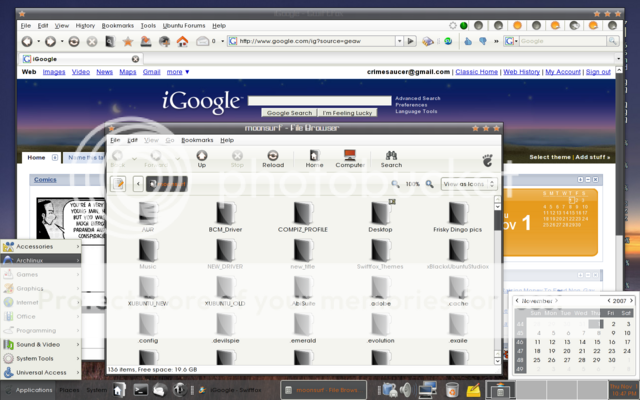Expand the System Tools submenu
The image size is (640, 400).
tap(41, 358)
